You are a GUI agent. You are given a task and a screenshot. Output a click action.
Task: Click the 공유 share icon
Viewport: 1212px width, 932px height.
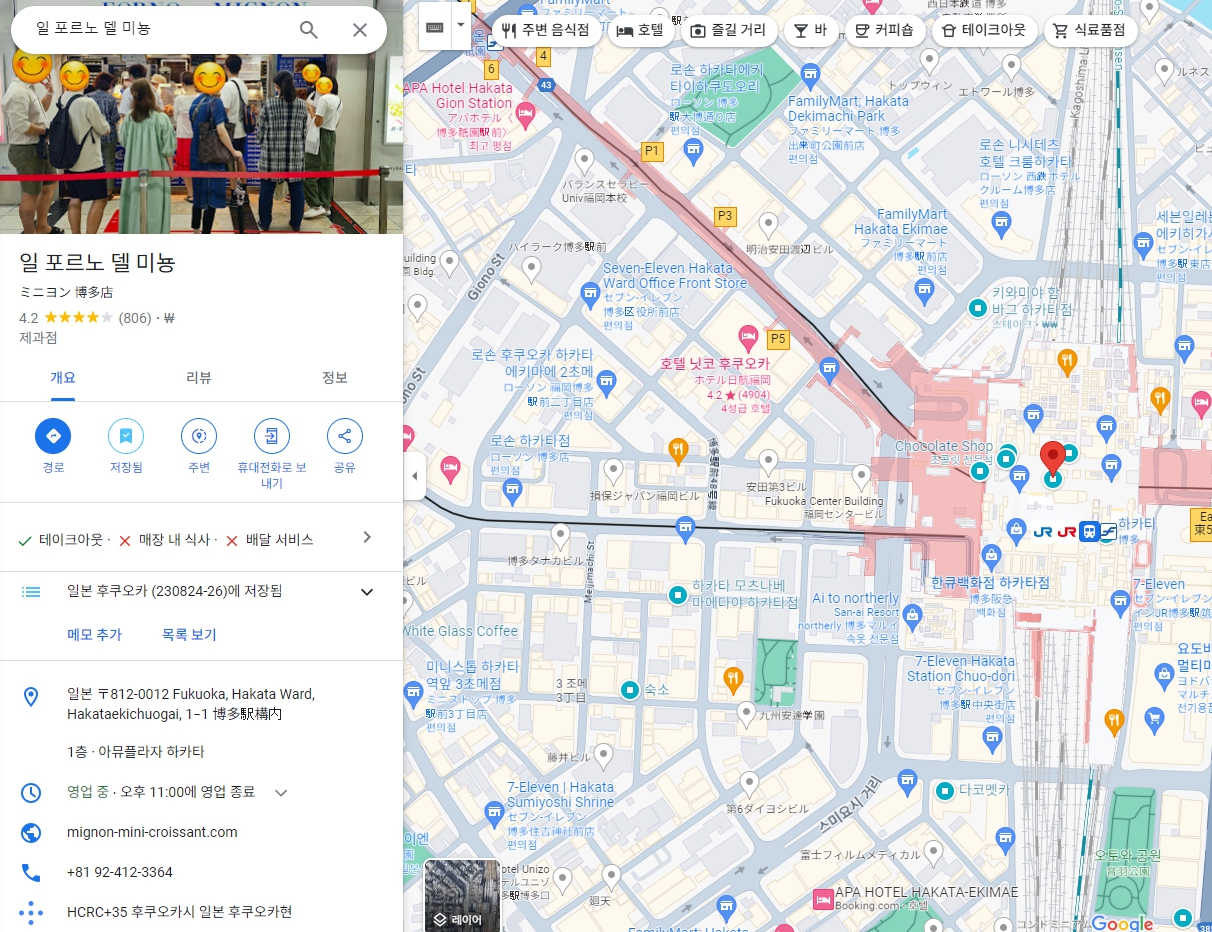point(345,436)
